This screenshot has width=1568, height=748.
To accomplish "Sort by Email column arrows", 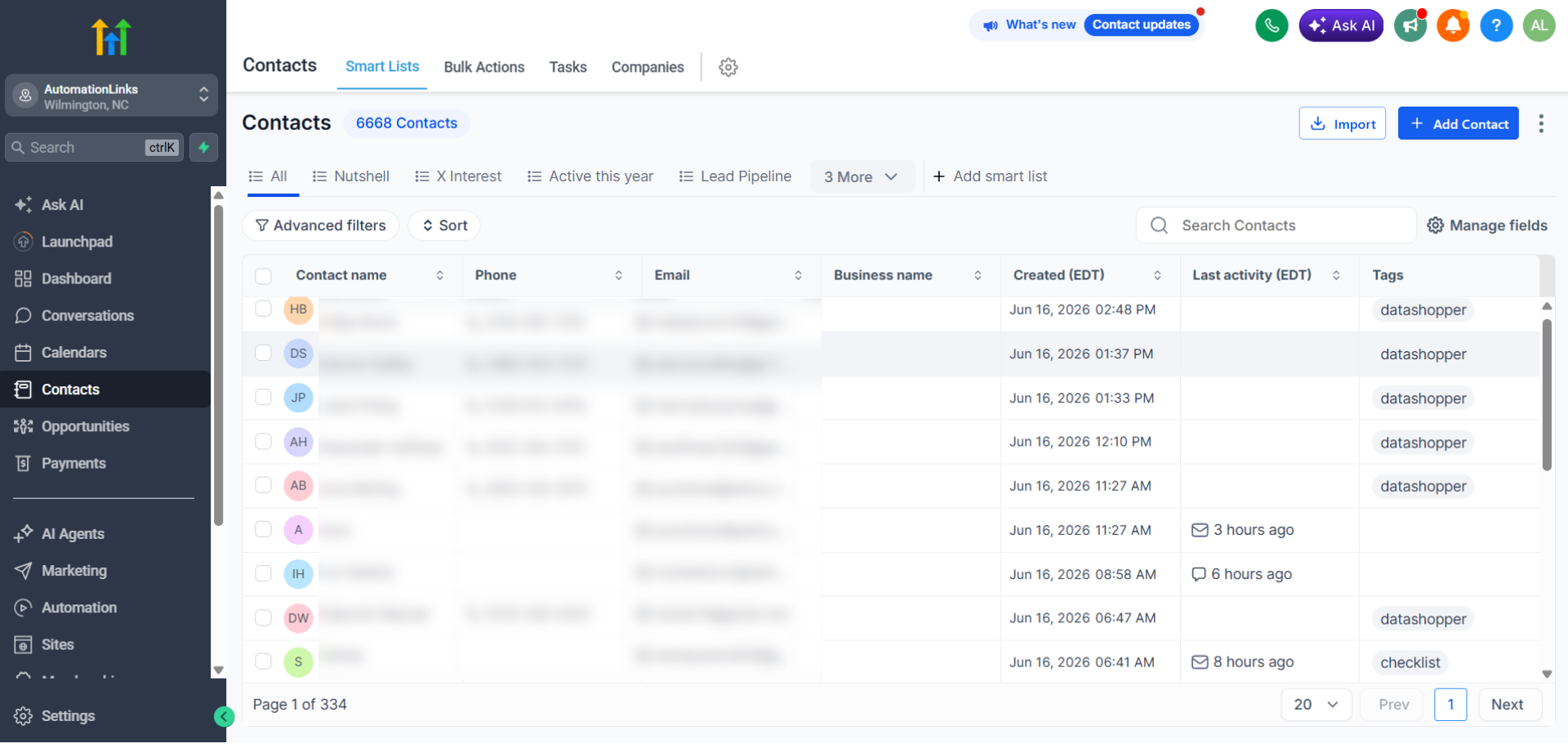I will (798, 276).
